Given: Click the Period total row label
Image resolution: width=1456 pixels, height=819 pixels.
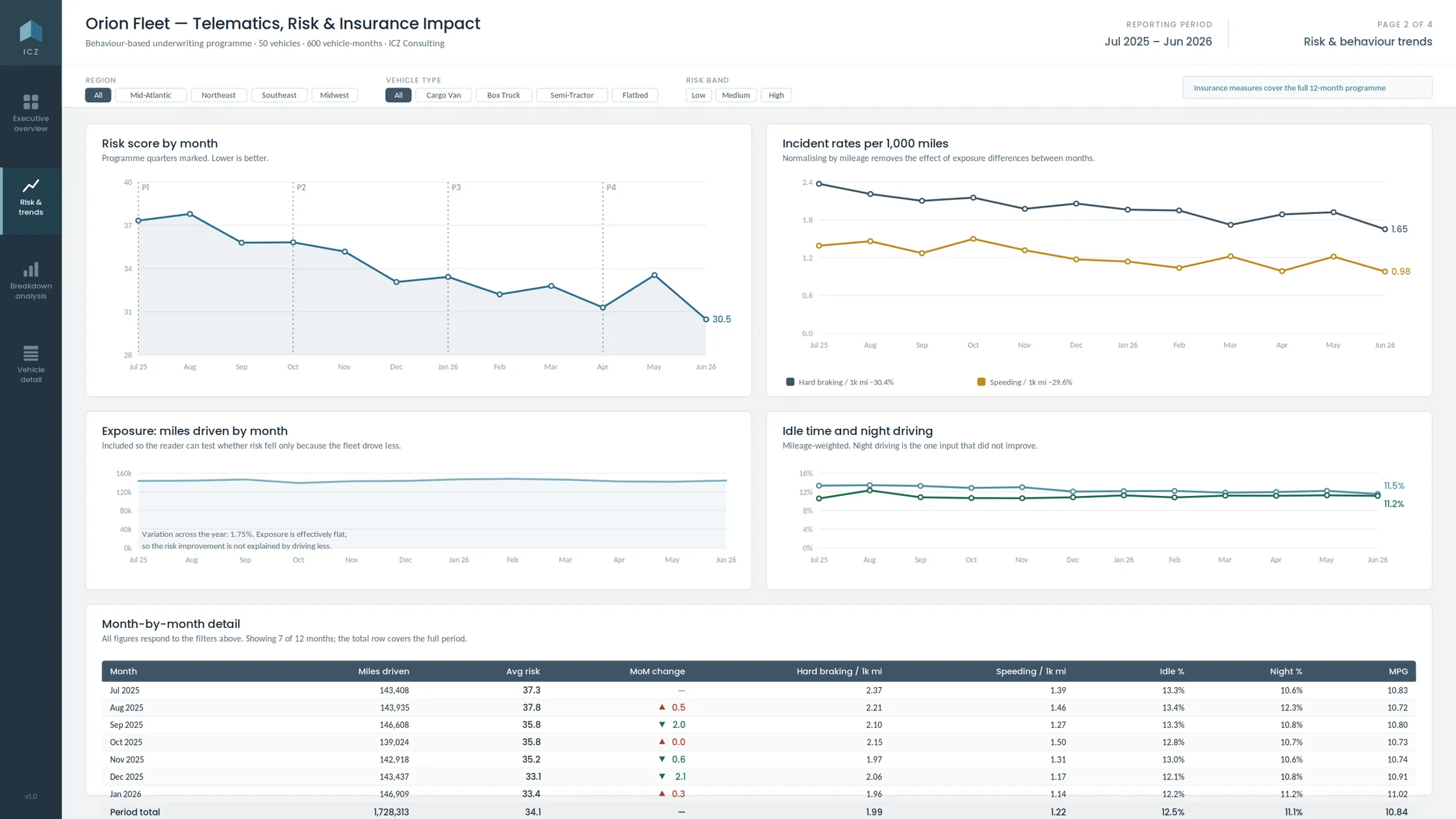Looking at the screenshot, I should coord(135,812).
